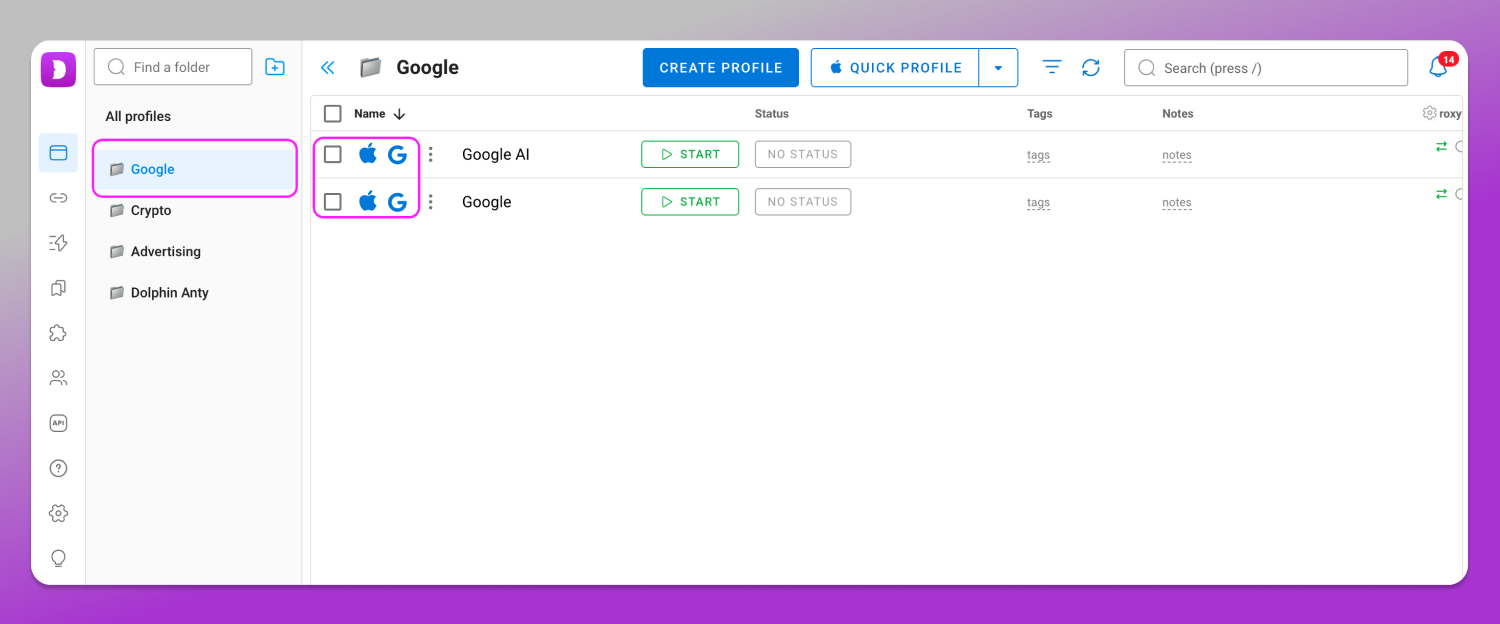This screenshot has width=1500, height=624.
Task: Check the Google profile checkbox
Action: pyautogui.click(x=333, y=202)
